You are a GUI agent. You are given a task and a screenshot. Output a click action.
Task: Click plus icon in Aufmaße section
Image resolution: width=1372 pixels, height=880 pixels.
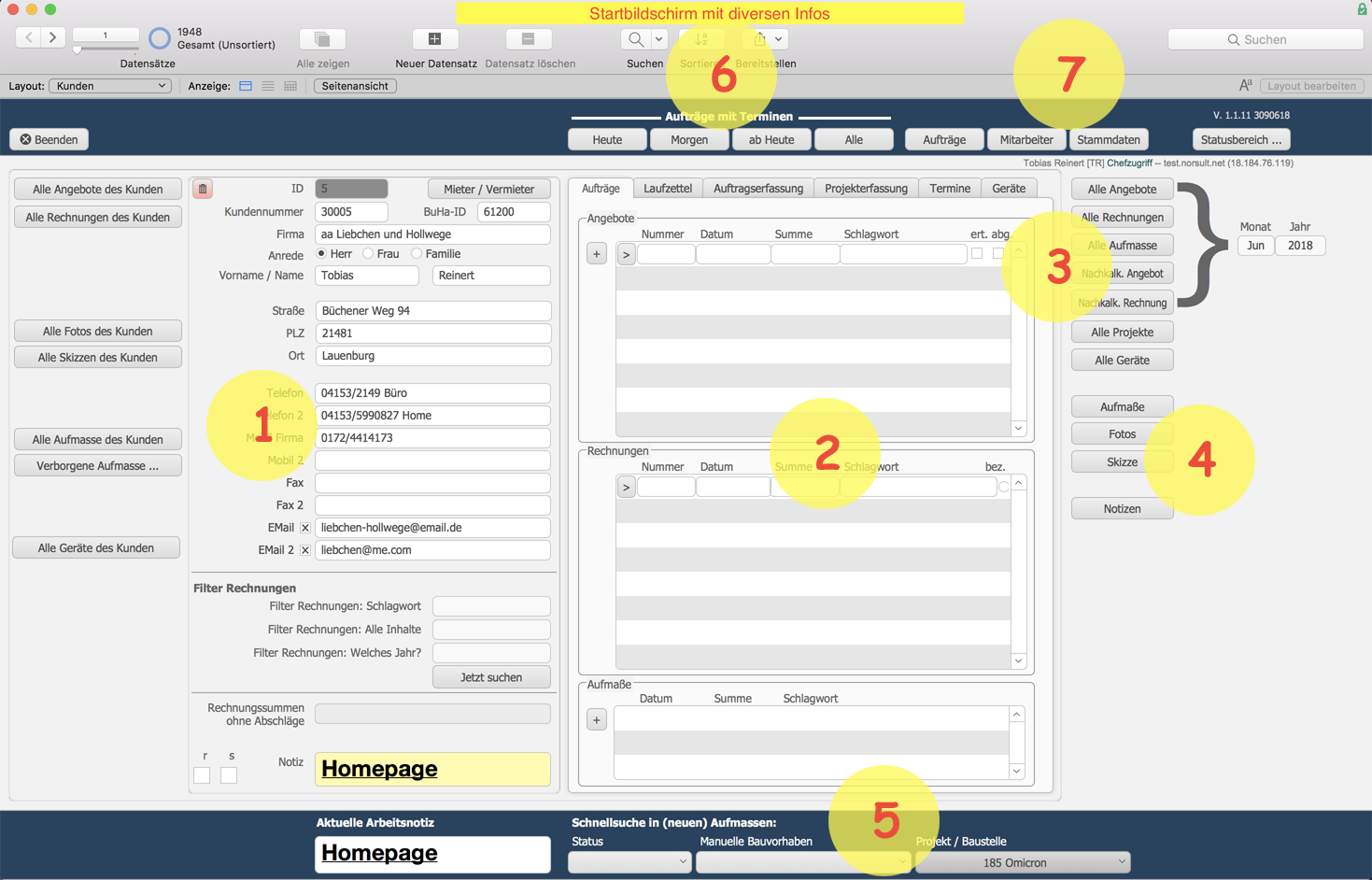[x=597, y=720]
